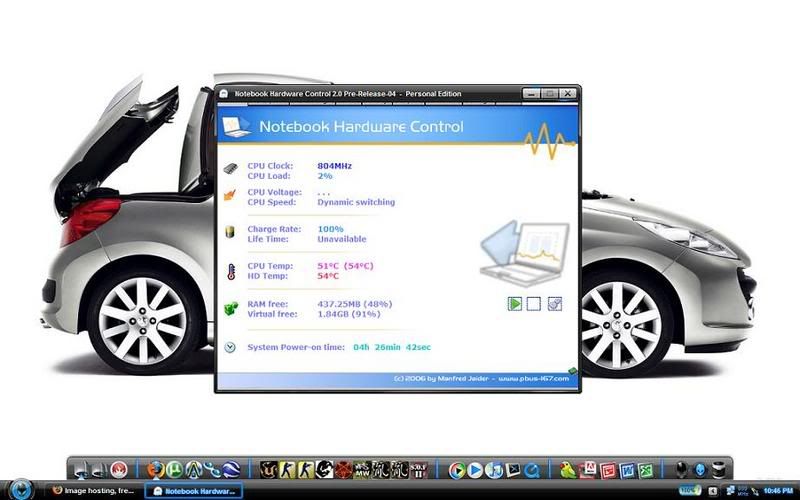Open Microsoft Word from the dock

click(627, 469)
